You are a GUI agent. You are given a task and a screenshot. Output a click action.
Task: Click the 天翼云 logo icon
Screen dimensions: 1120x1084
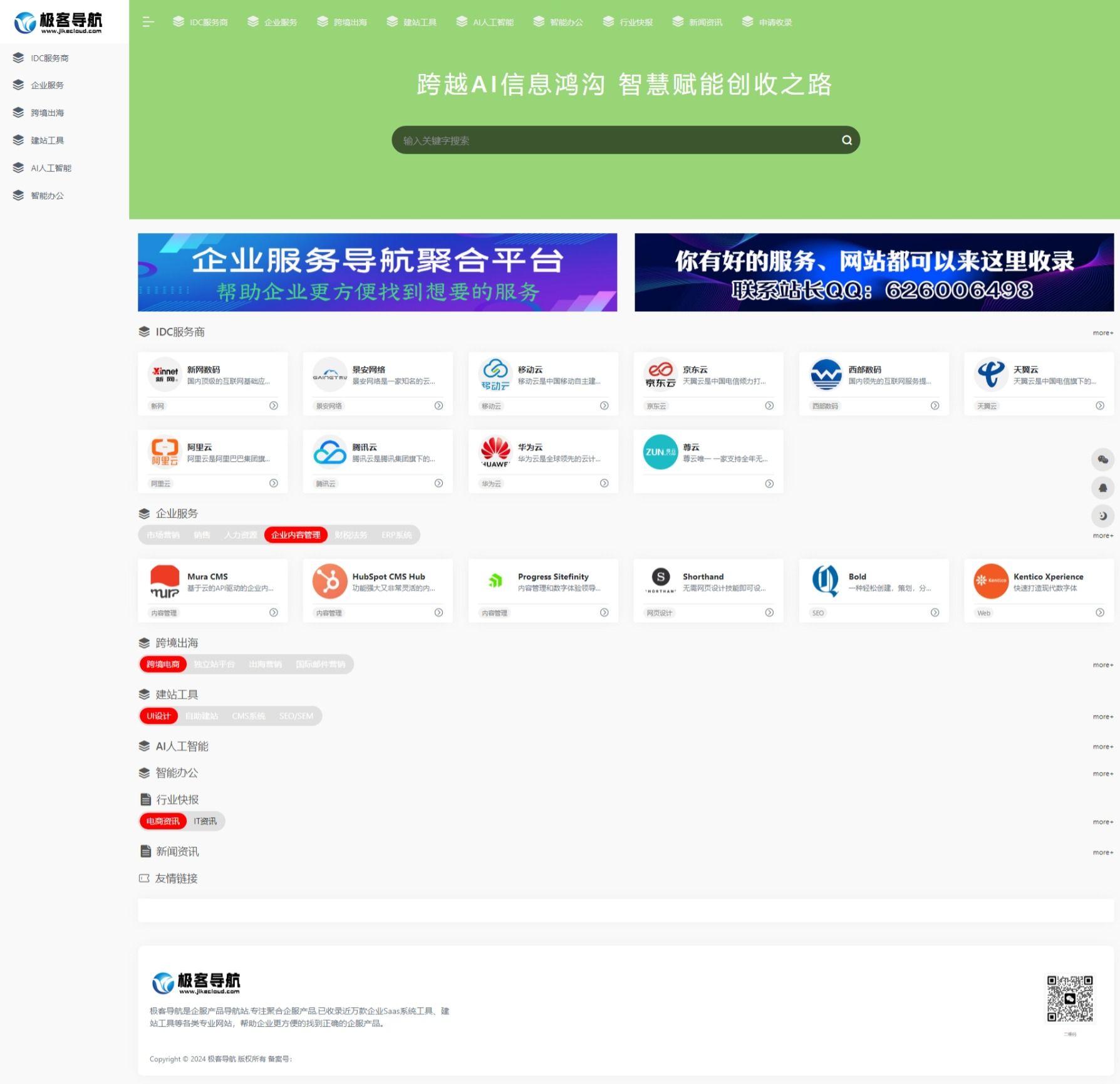(x=992, y=374)
